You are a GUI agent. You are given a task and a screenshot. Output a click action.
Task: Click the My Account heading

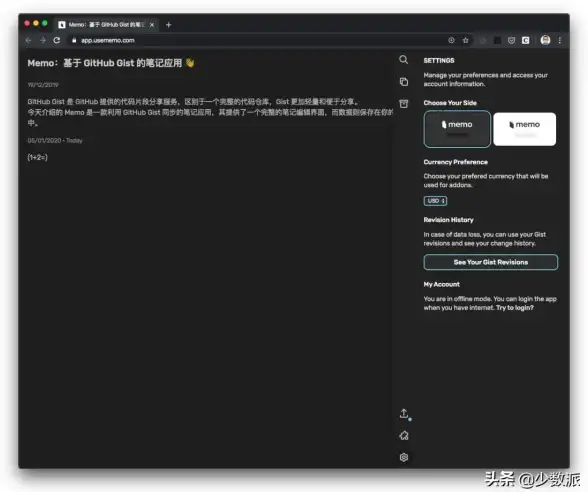pyautogui.click(x=441, y=284)
